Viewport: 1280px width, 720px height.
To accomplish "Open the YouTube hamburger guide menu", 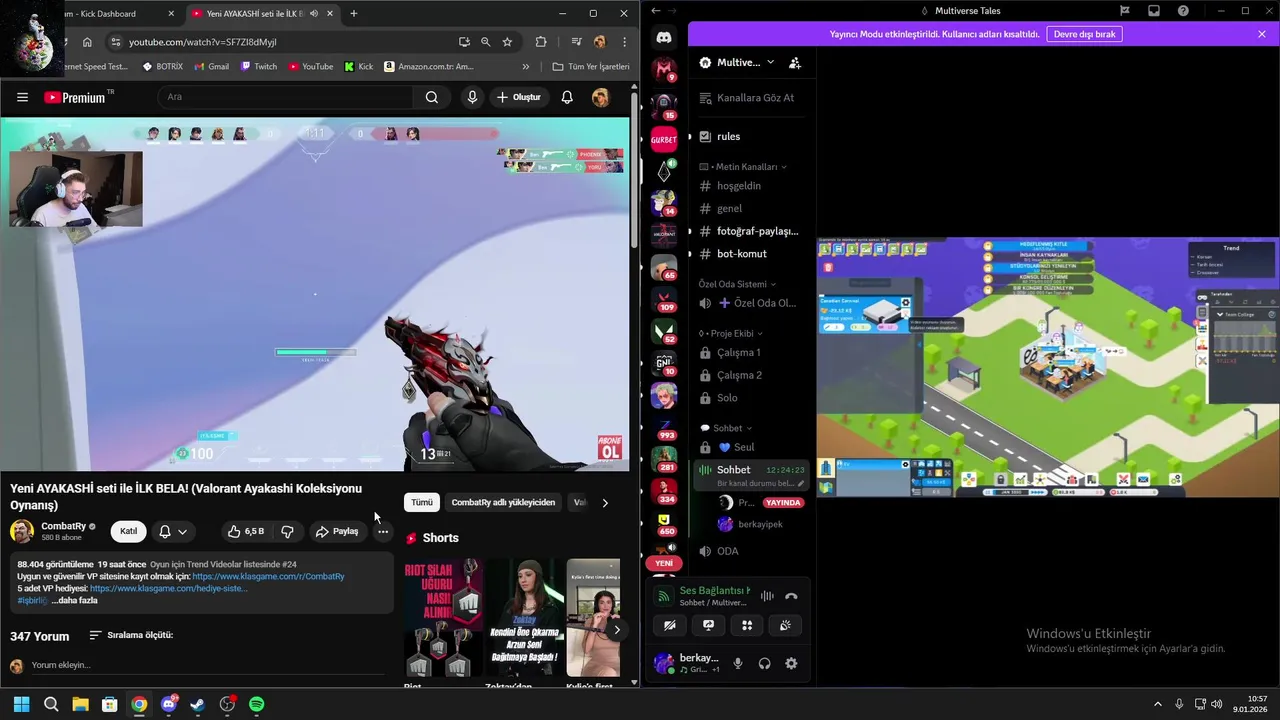I will point(22,97).
